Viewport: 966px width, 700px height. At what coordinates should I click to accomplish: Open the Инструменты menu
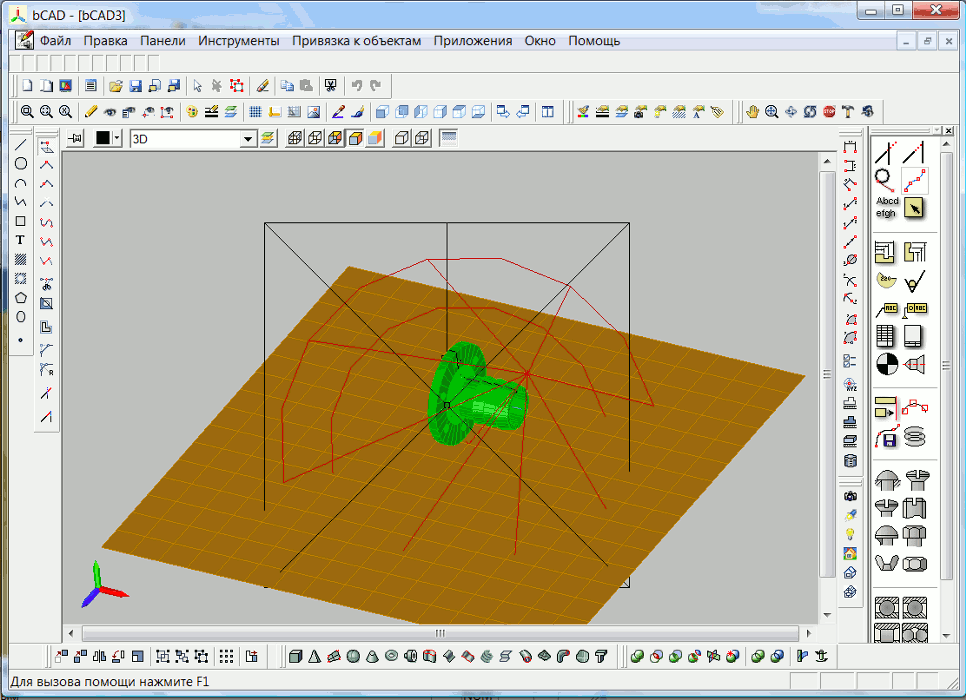click(238, 41)
